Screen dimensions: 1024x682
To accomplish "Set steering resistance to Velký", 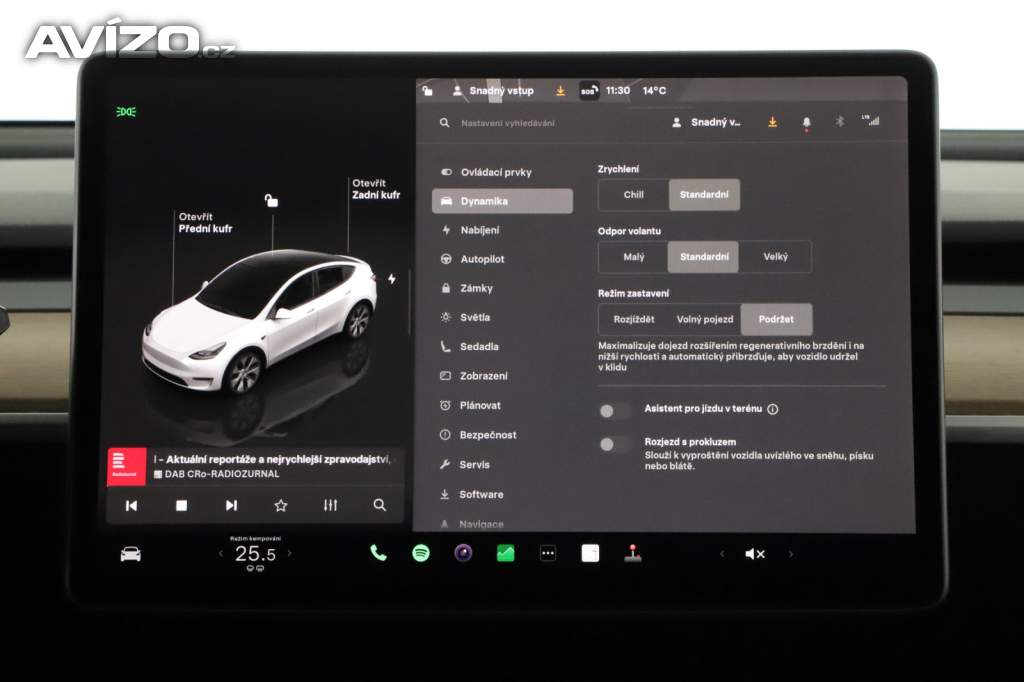I will 775,257.
